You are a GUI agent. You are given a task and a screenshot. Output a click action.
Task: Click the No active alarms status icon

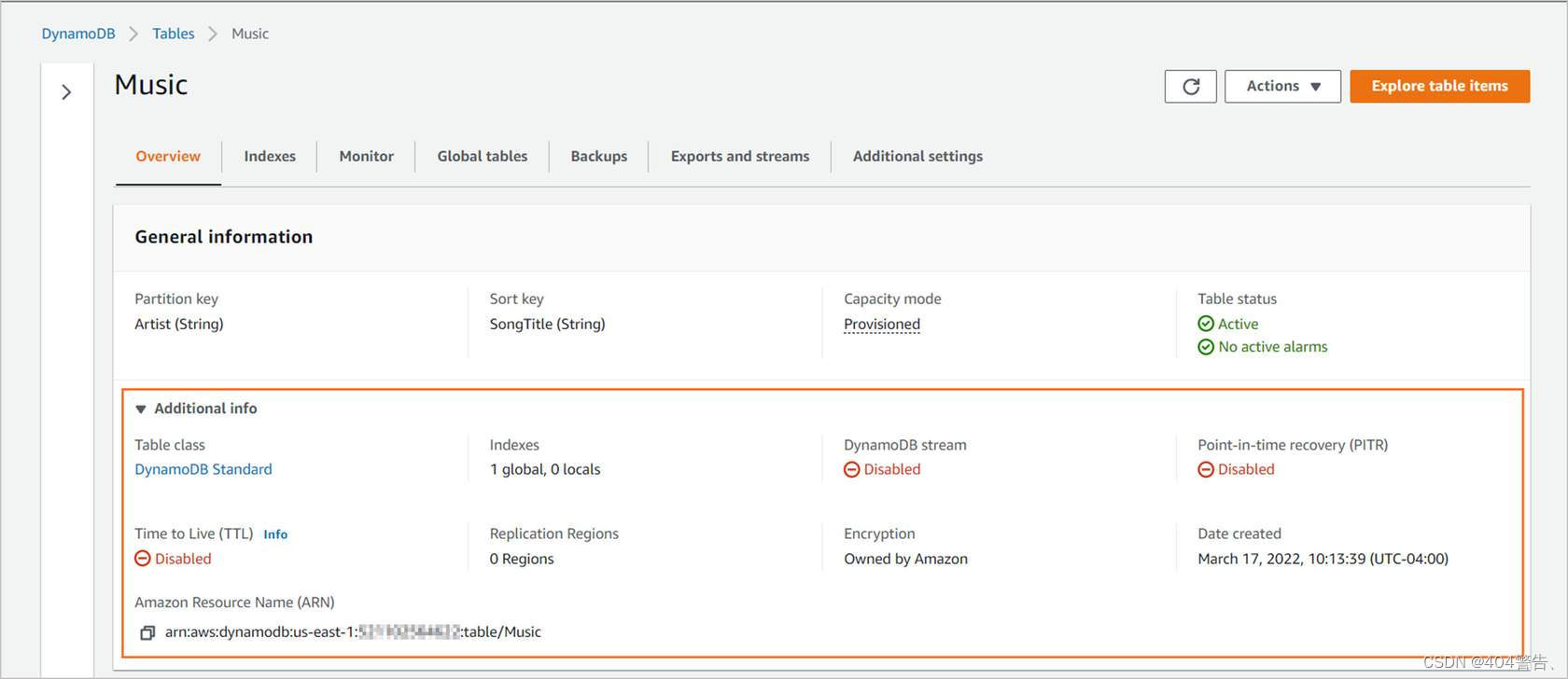coord(1206,347)
